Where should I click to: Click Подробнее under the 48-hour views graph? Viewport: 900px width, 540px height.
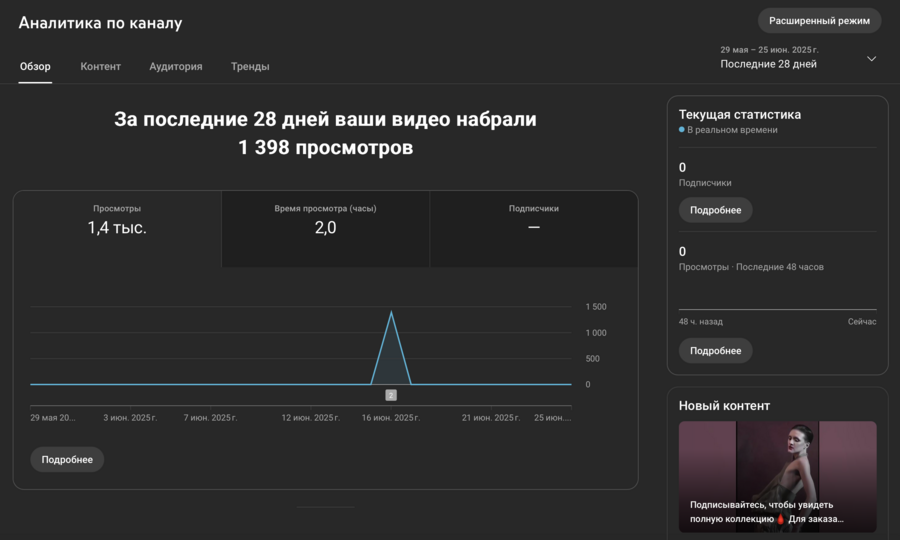tap(715, 351)
